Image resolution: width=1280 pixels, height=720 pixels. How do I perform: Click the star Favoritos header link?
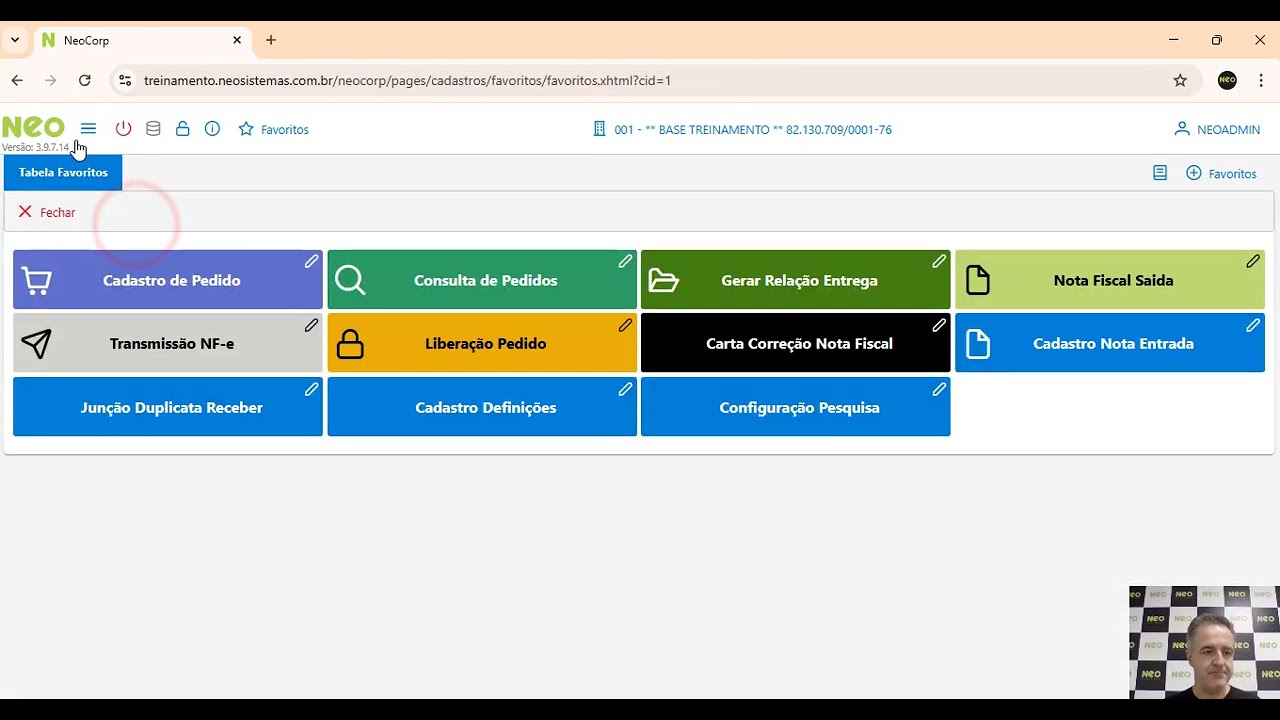(x=273, y=129)
